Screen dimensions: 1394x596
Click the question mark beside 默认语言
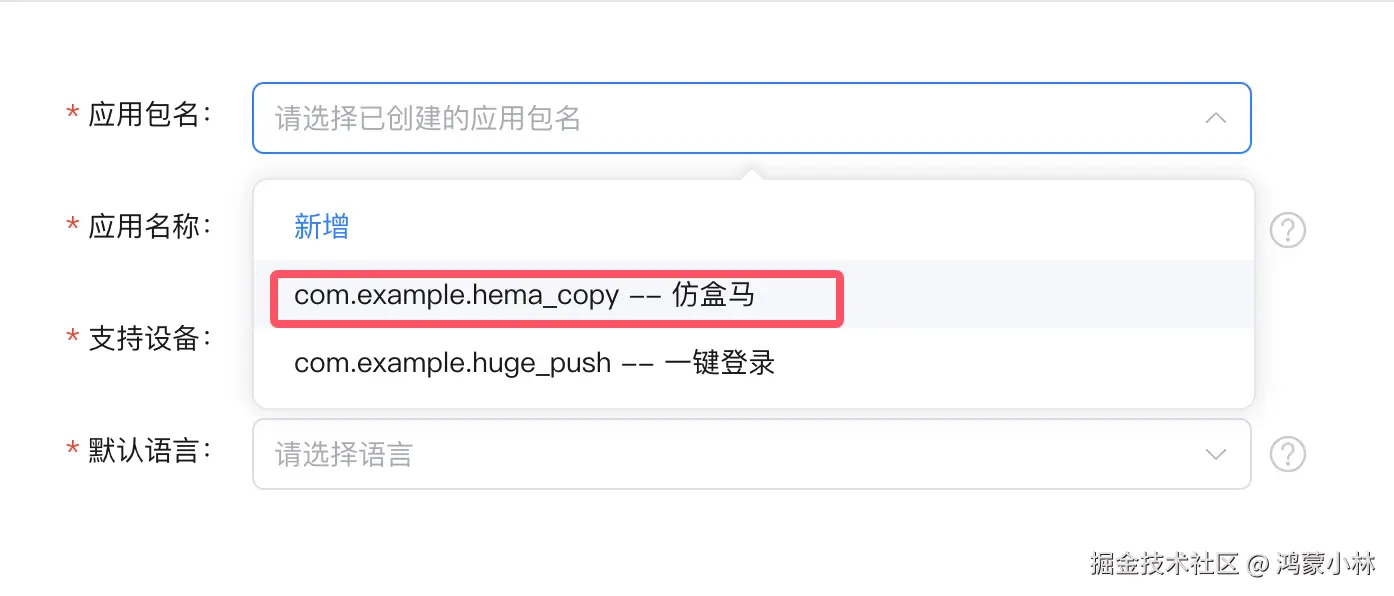coord(1288,454)
